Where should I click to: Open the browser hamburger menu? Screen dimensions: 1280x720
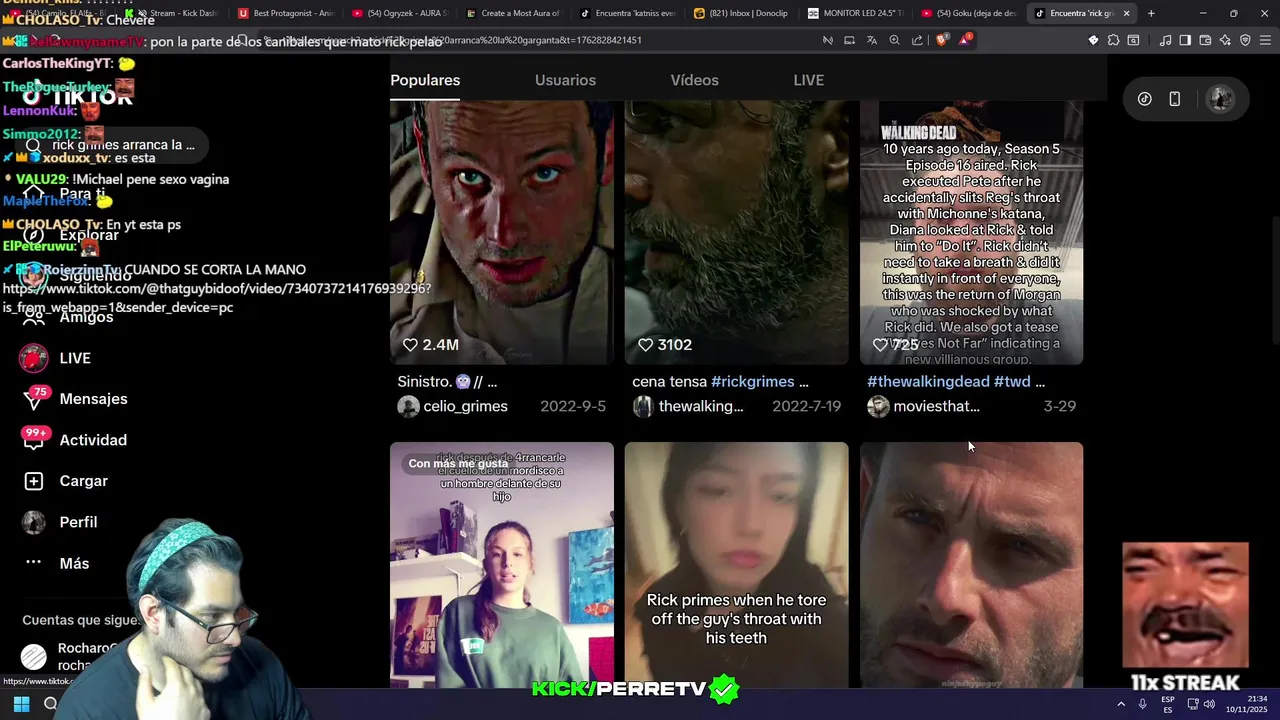click(1265, 40)
